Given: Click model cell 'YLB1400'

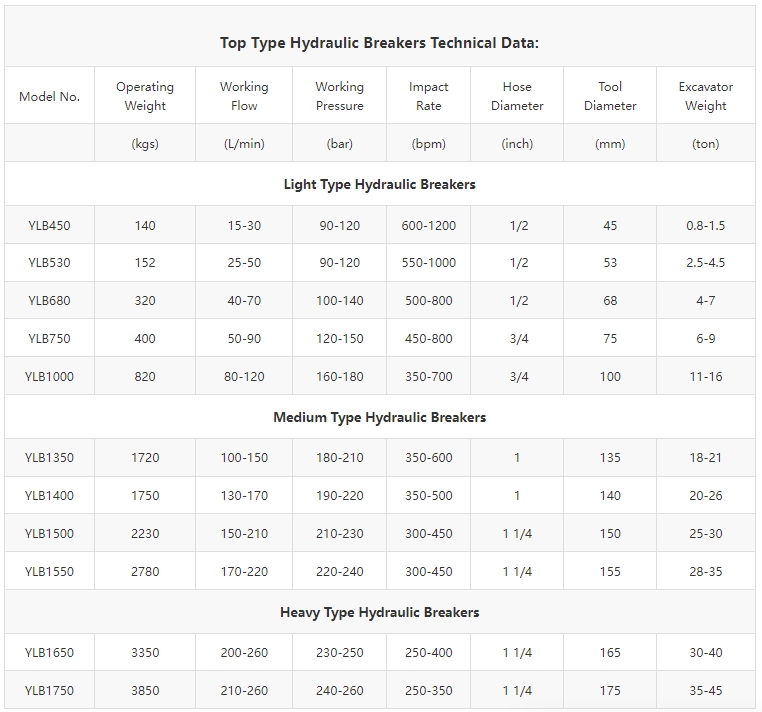Looking at the screenshot, I should point(49,495).
